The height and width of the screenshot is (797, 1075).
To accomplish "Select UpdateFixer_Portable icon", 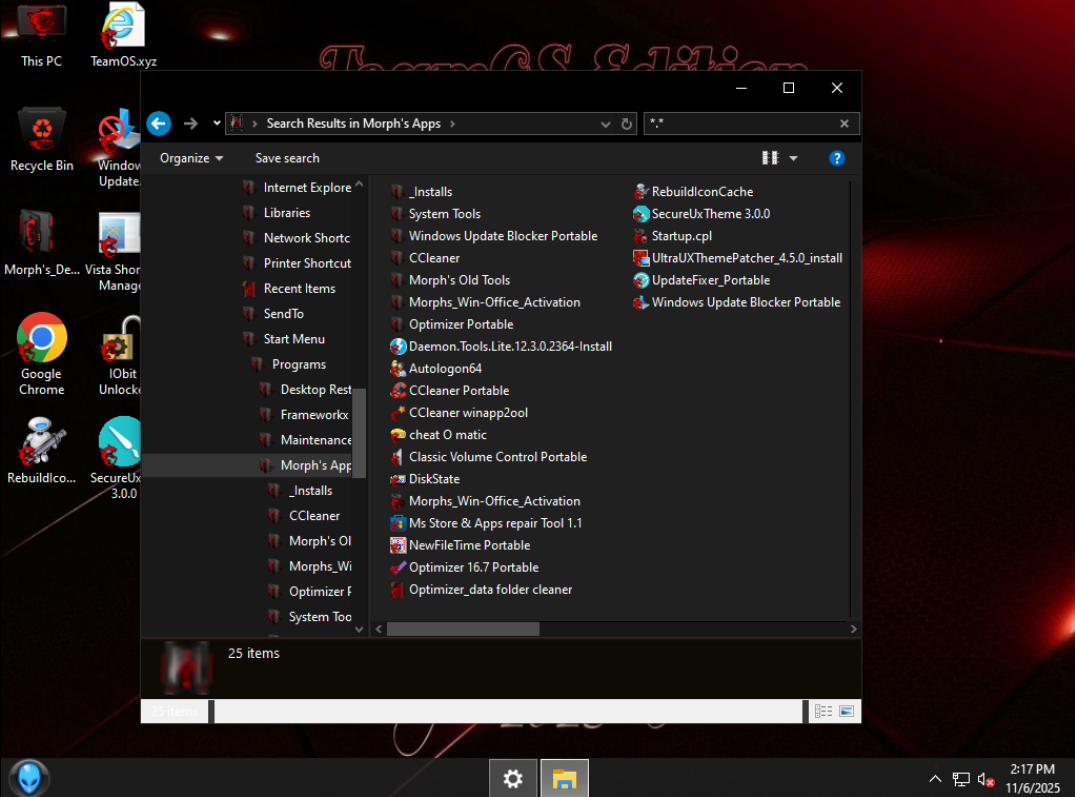I will [x=640, y=280].
